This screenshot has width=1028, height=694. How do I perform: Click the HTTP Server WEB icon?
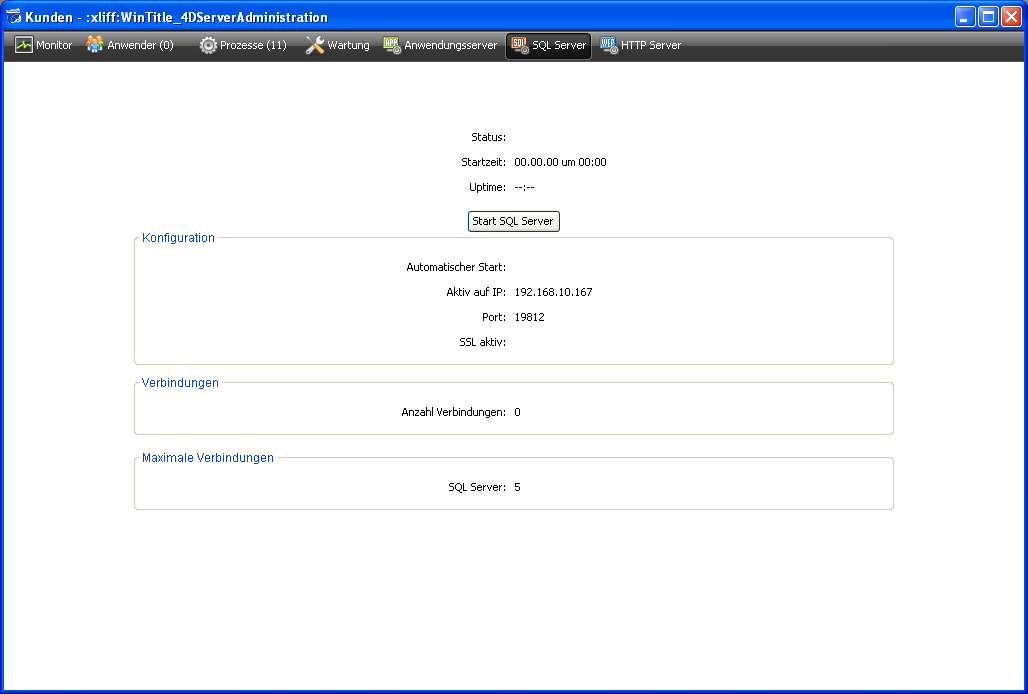pyautogui.click(x=608, y=45)
